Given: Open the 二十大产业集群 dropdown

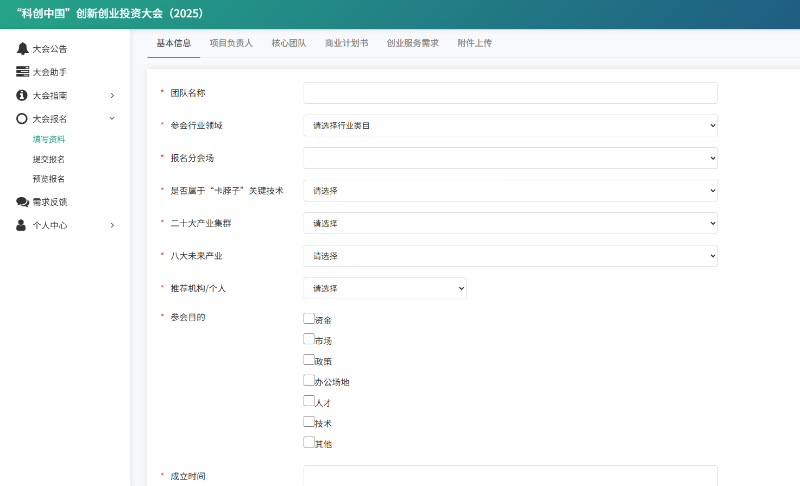Looking at the screenshot, I should pyautogui.click(x=510, y=223).
